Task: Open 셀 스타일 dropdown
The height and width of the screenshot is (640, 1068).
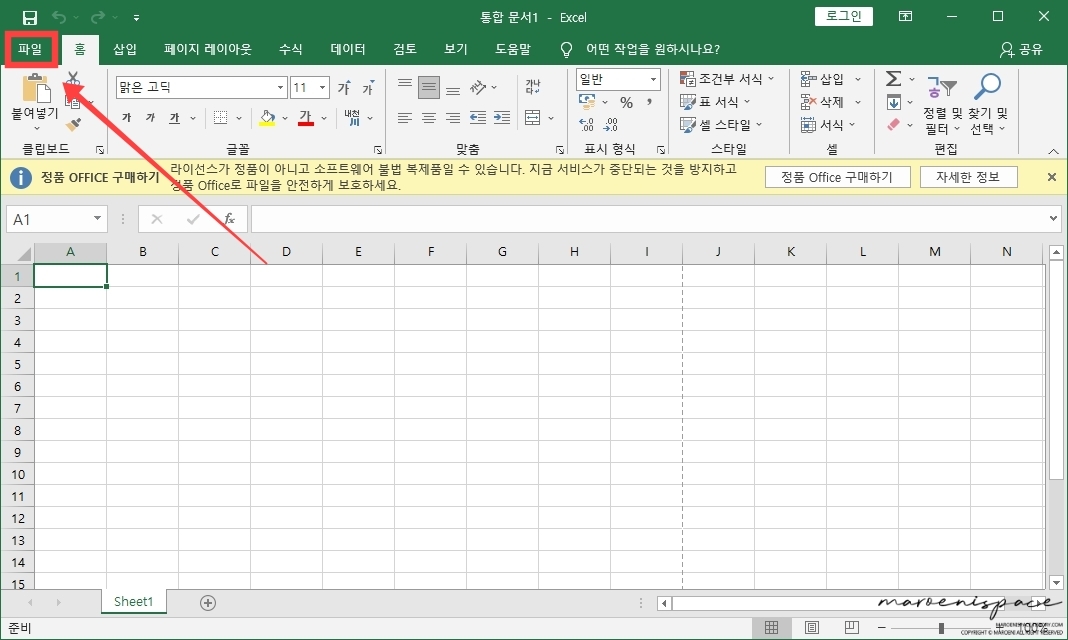Action: [x=721, y=125]
